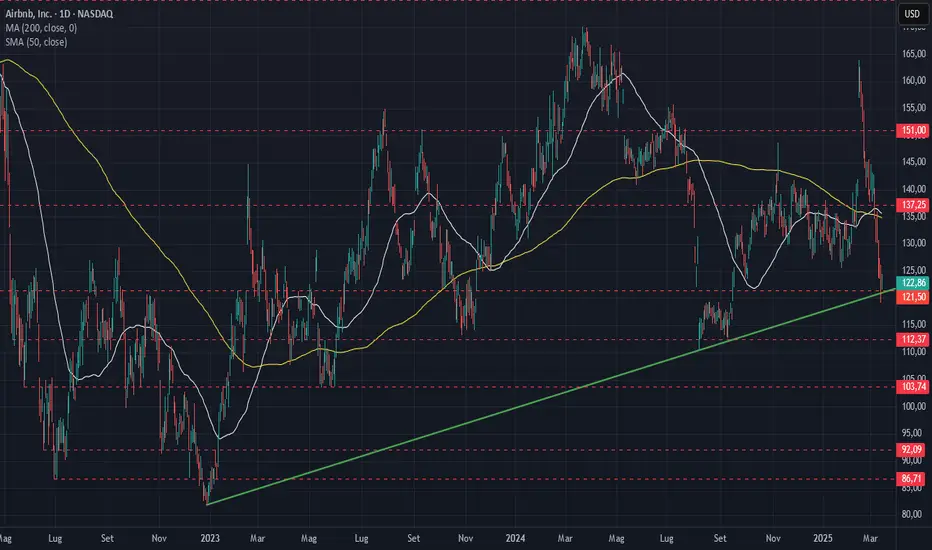Select the SMA (50, close) indicator label

[36, 42]
